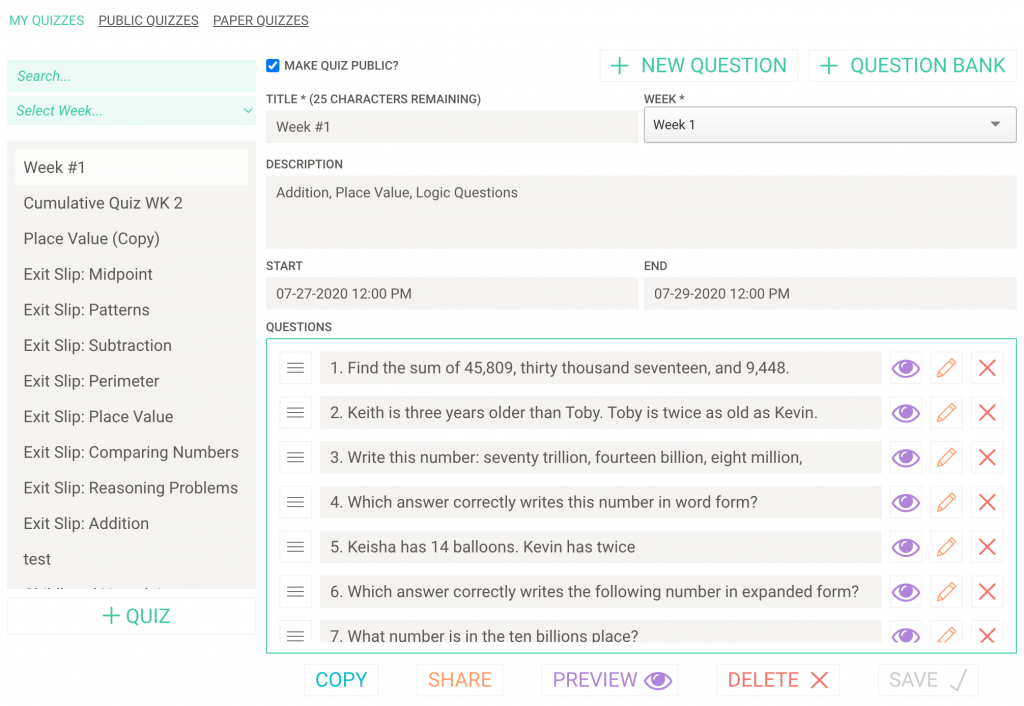Remove question 5 via red X icon
1024x706 pixels.
(987, 547)
